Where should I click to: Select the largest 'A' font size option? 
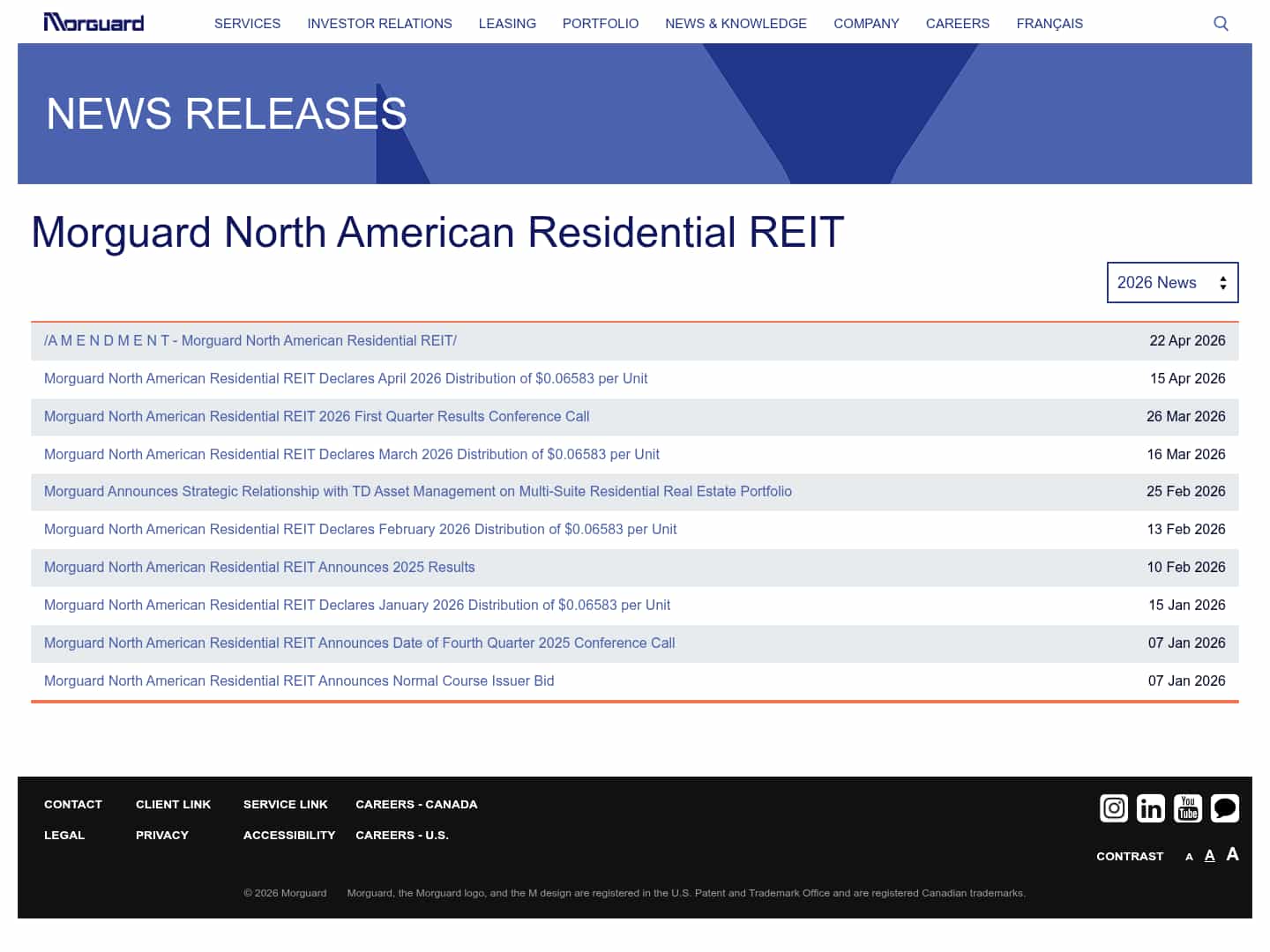click(1233, 854)
